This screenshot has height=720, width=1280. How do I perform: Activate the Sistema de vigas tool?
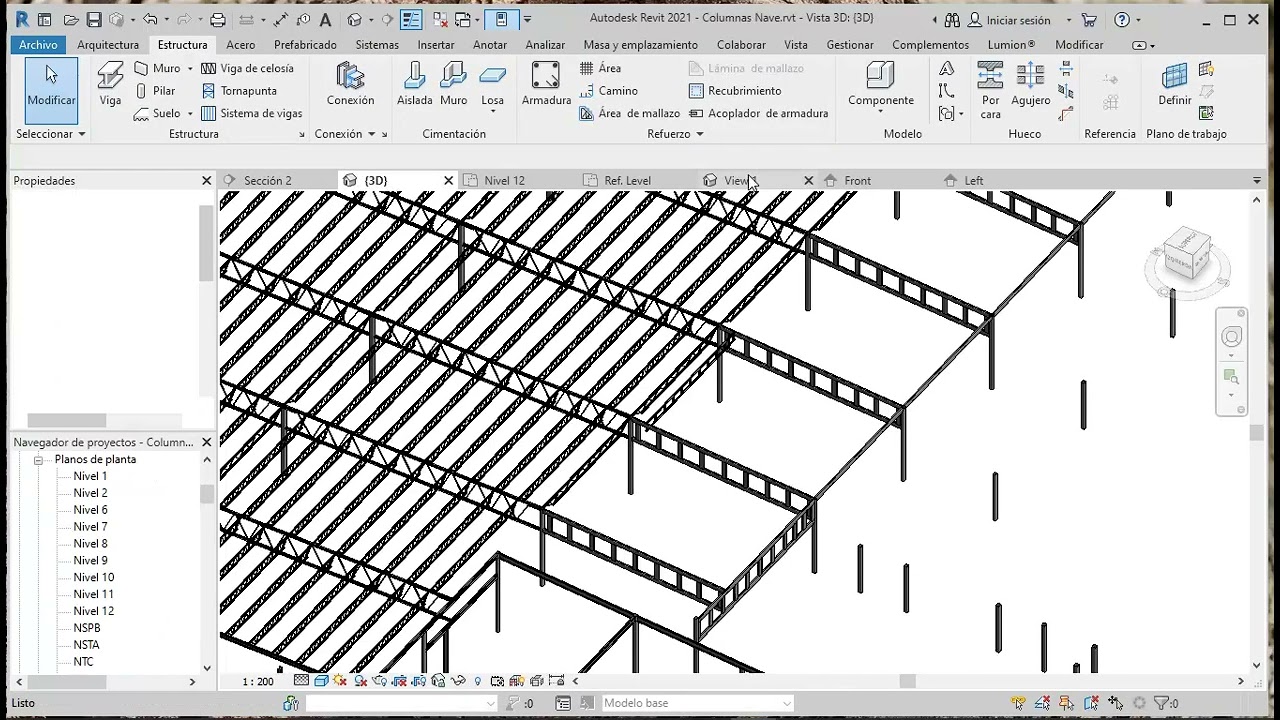(252, 114)
